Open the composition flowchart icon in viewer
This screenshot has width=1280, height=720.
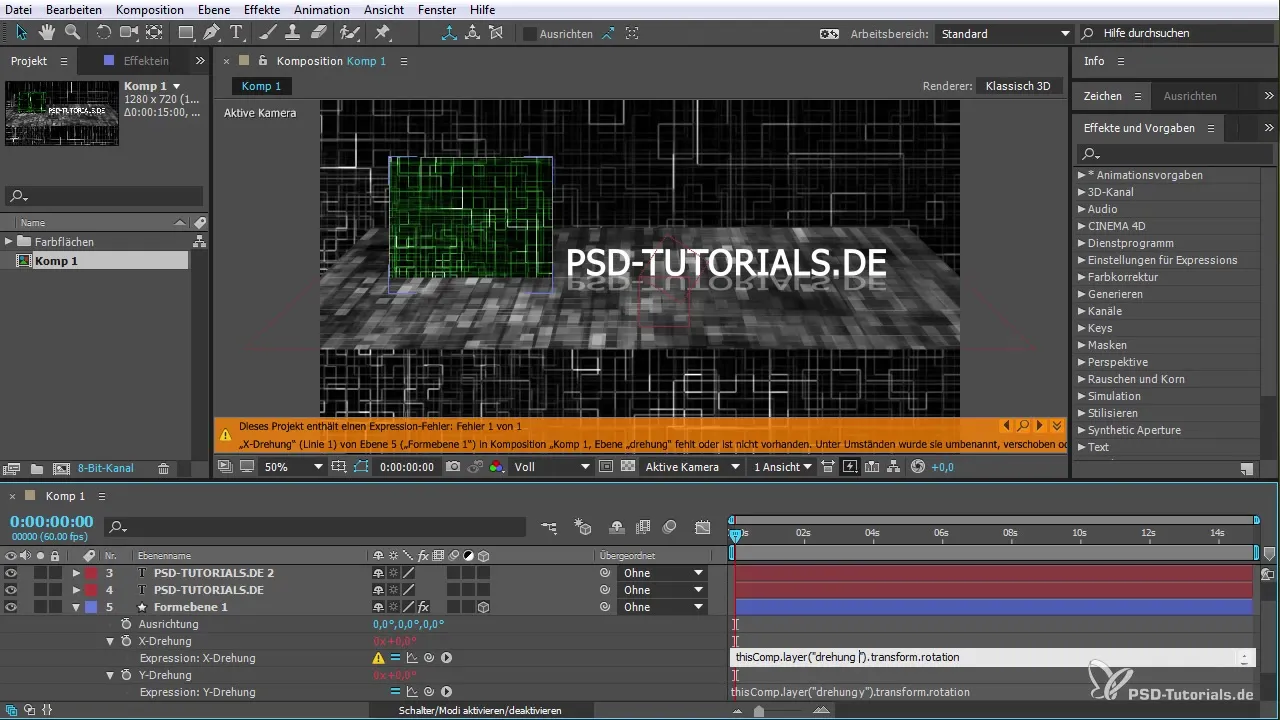click(x=895, y=467)
